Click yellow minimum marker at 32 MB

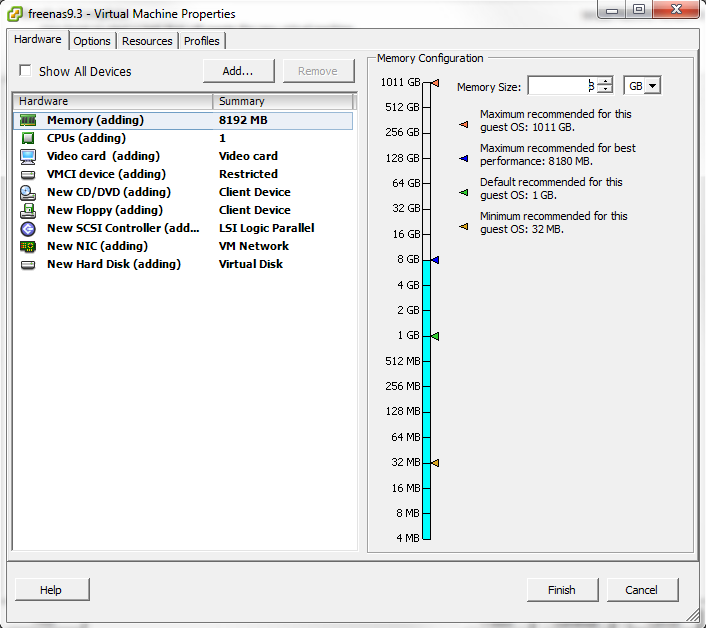pyautogui.click(x=435, y=462)
